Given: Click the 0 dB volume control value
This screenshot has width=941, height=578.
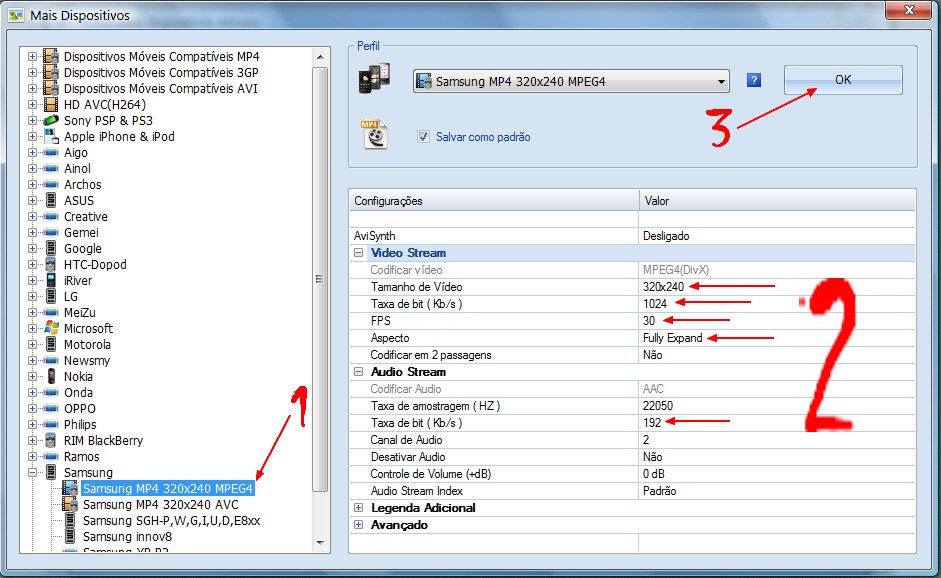Looking at the screenshot, I should (x=654, y=474).
